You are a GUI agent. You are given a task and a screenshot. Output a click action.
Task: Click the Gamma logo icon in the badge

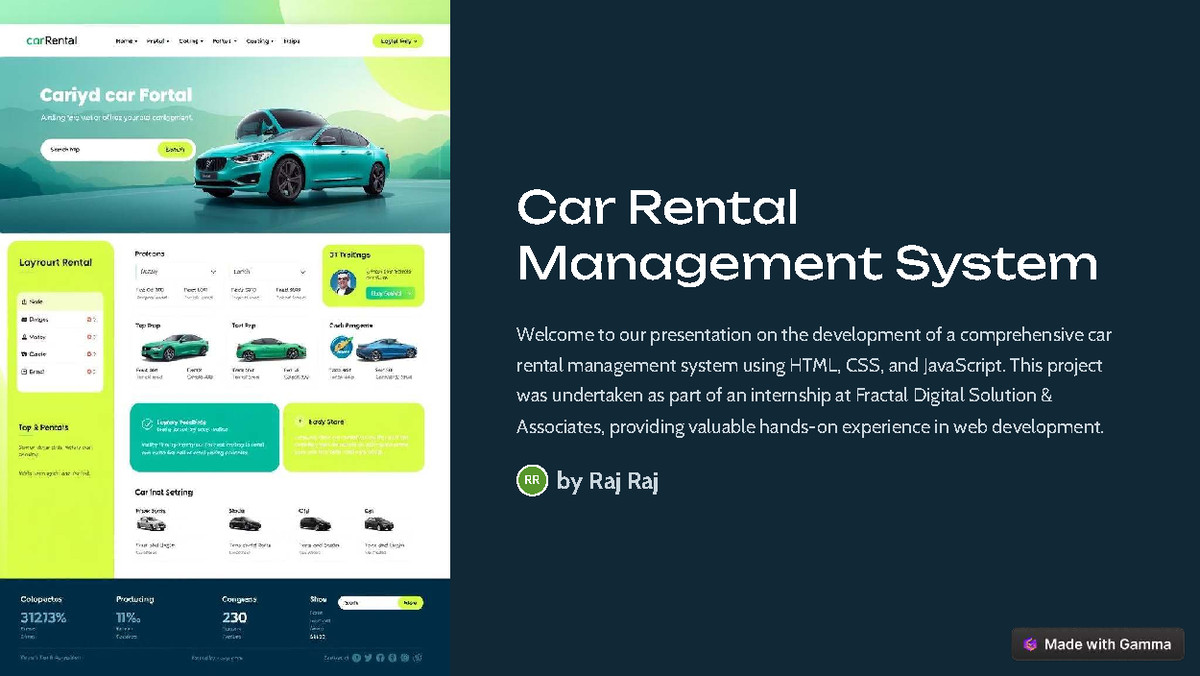tap(1030, 644)
